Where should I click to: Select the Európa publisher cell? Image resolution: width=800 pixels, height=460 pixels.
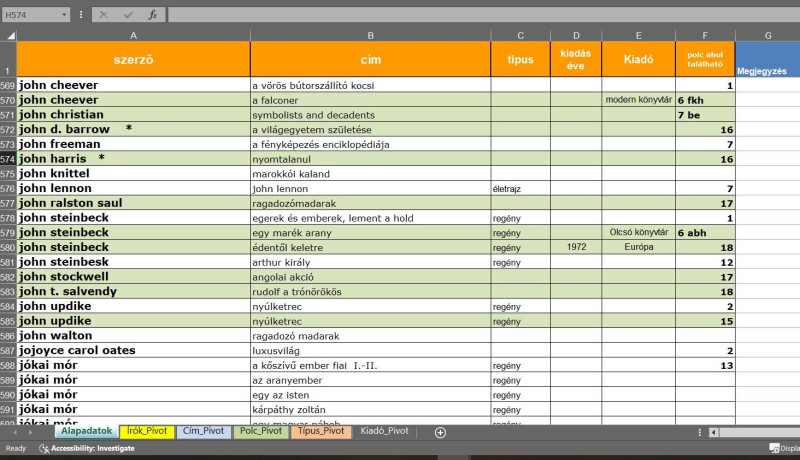click(x=638, y=248)
